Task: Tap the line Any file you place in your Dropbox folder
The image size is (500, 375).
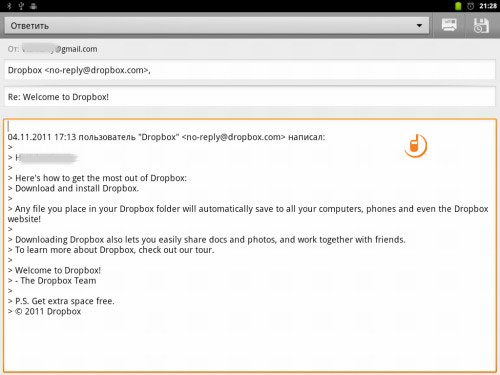Action: pos(248,214)
